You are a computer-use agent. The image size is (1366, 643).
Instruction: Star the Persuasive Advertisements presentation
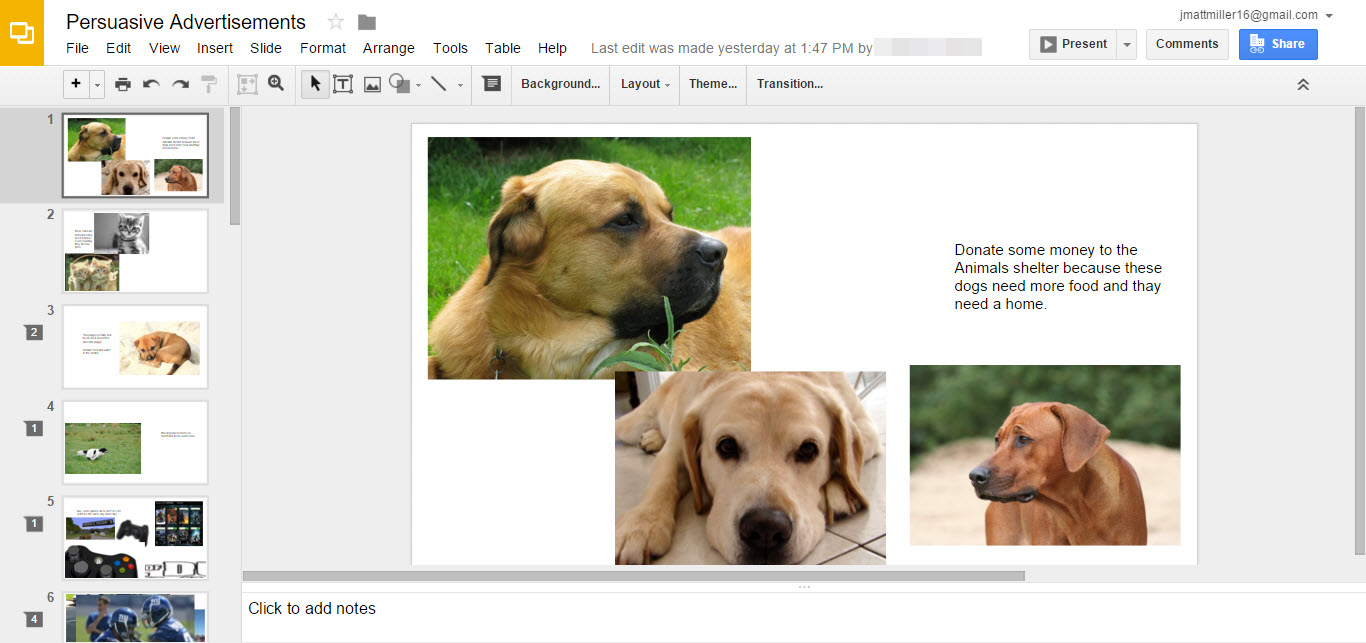(336, 22)
